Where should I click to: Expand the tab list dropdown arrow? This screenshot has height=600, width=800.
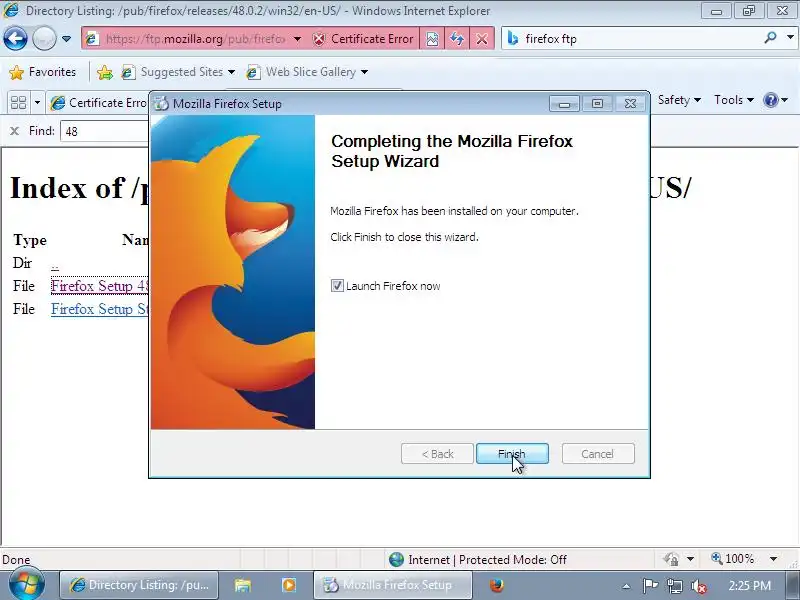coord(37,103)
